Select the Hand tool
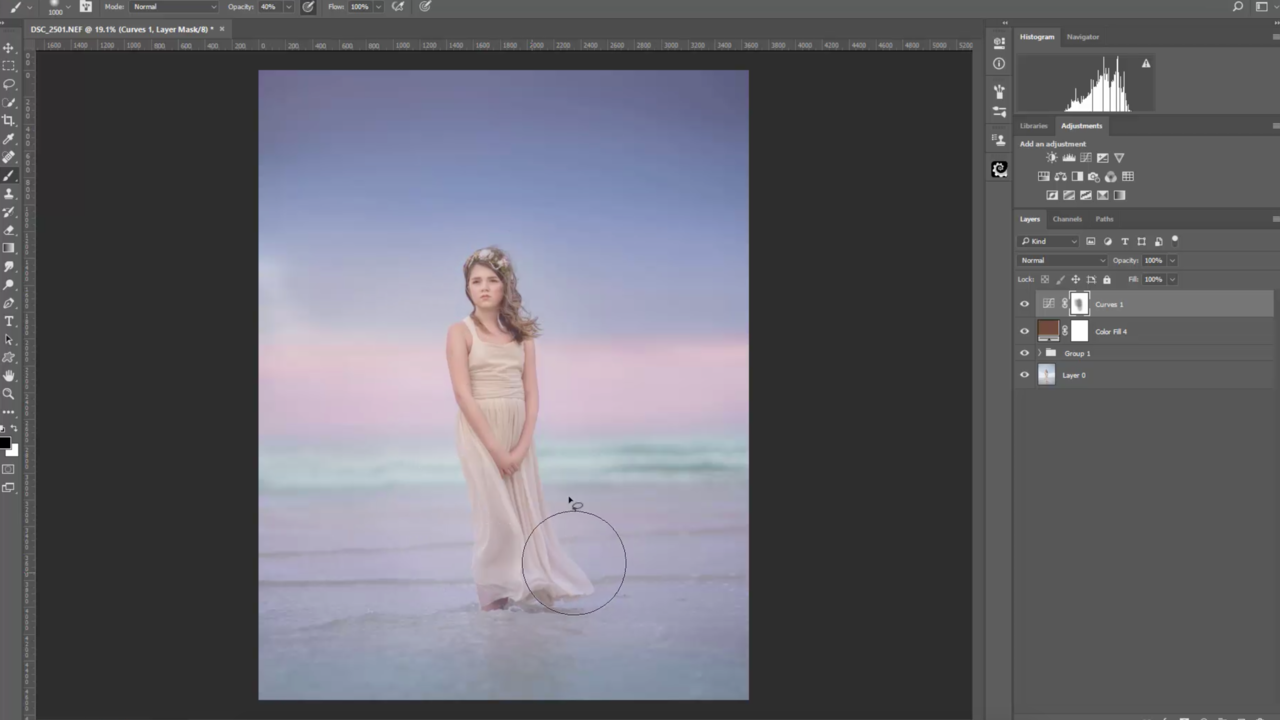This screenshot has width=1280, height=720. [9, 376]
